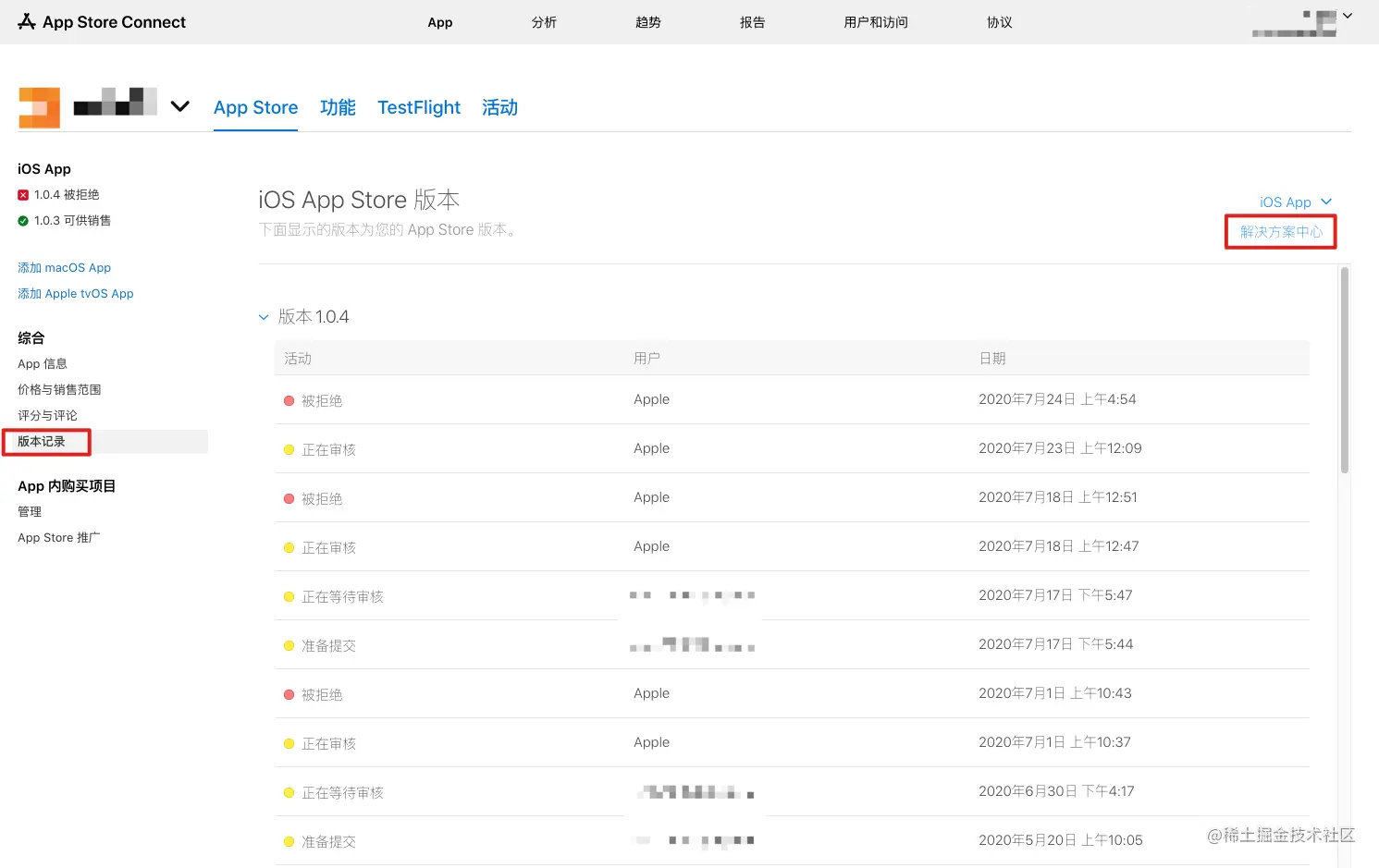
Task: Collapse the 版本 1.0.4 section
Action: coord(264,317)
